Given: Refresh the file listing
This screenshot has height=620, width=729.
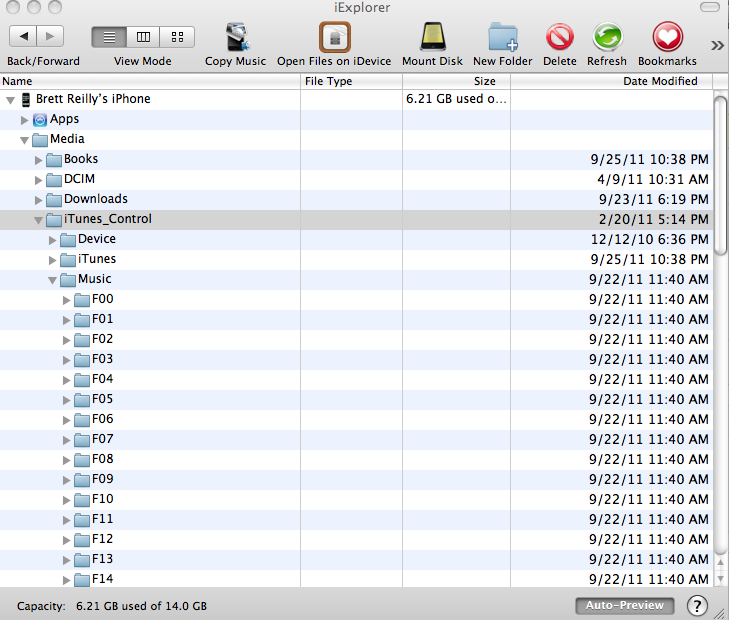Looking at the screenshot, I should 607,37.
